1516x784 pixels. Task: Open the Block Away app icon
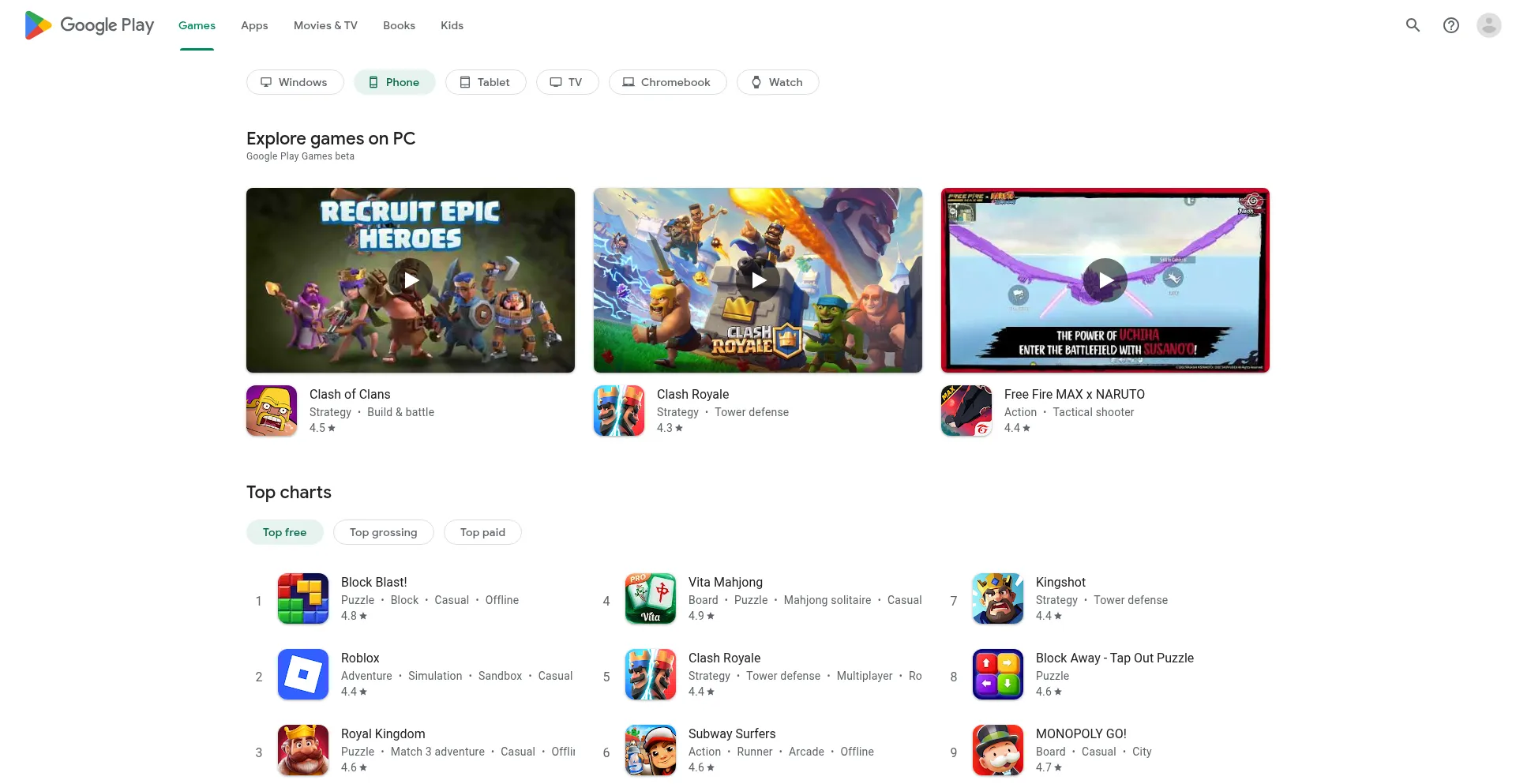(998, 674)
